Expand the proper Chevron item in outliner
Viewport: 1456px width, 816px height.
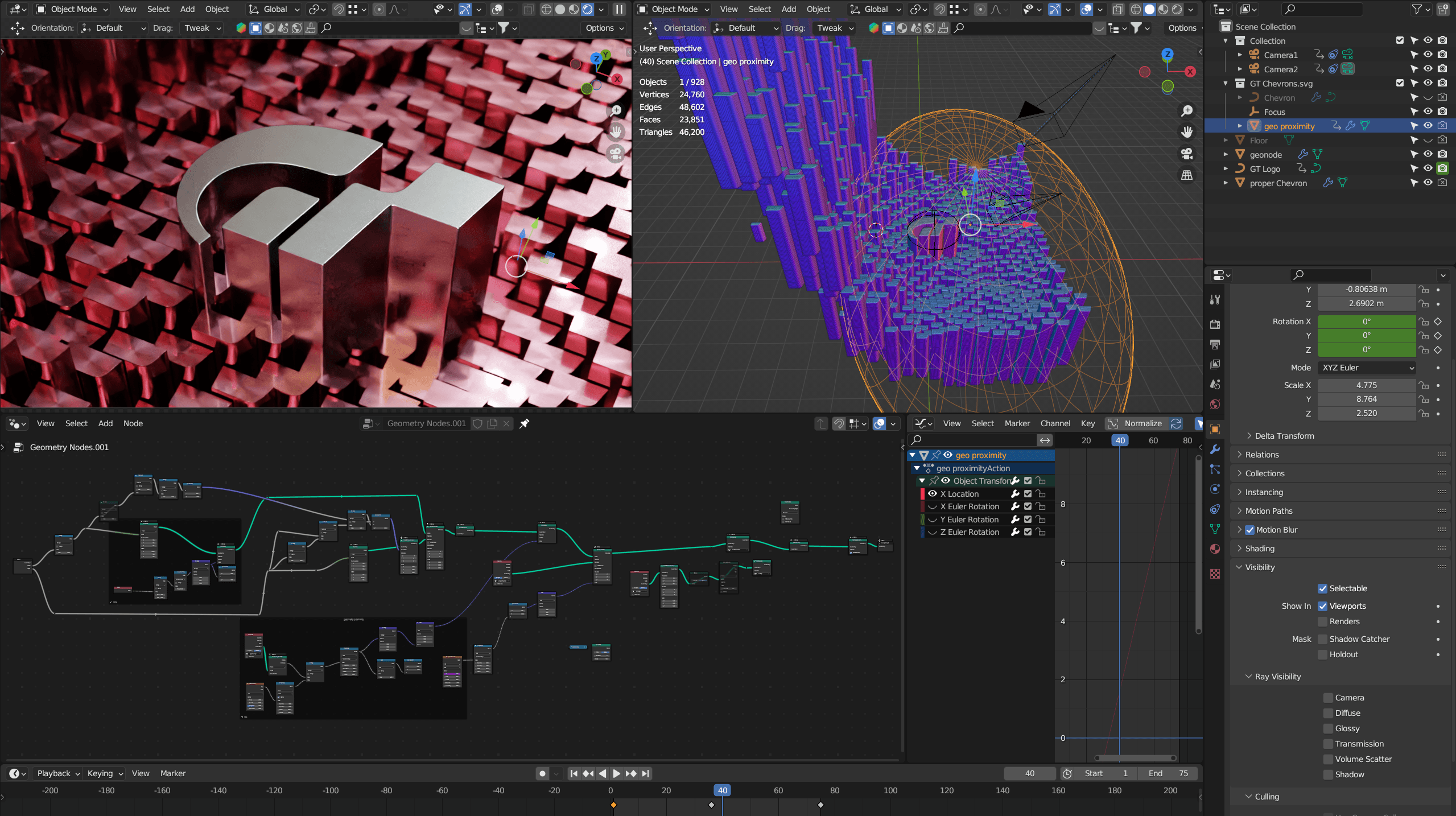[x=1226, y=183]
